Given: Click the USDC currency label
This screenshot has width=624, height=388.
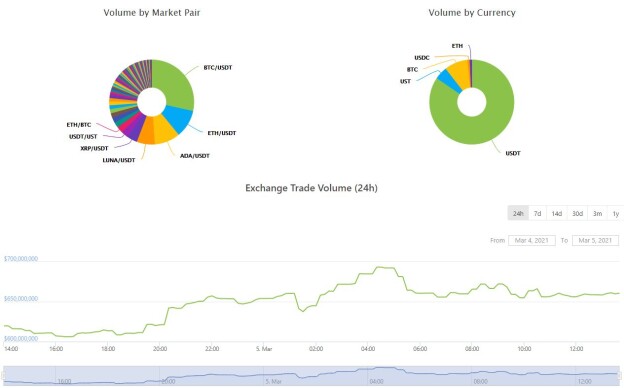Looking at the screenshot, I should 422,58.
